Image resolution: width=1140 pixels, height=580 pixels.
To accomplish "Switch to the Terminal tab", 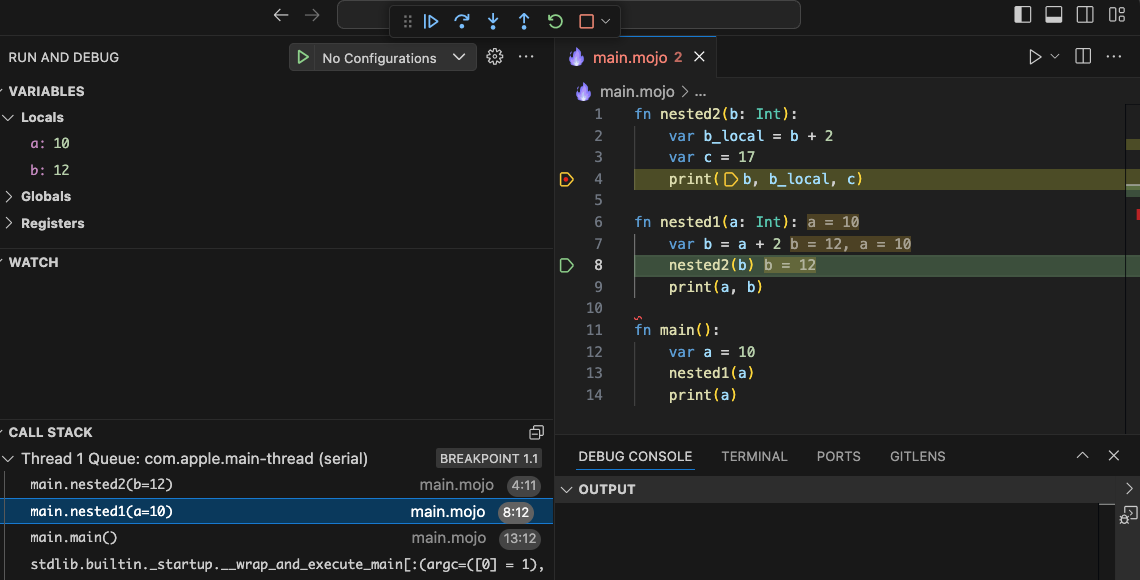I will pyautogui.click(x=754, y=456).
